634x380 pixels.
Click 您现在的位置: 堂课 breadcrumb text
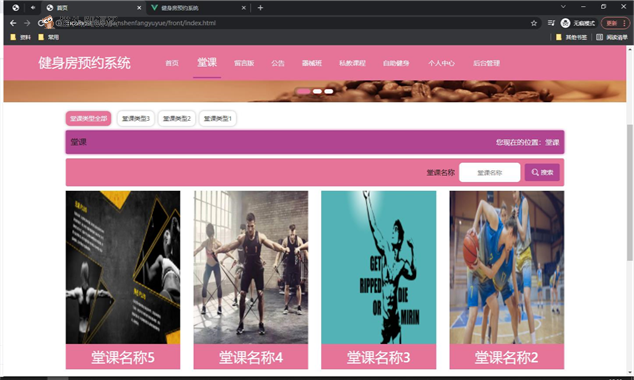click(x=528, y=142)
